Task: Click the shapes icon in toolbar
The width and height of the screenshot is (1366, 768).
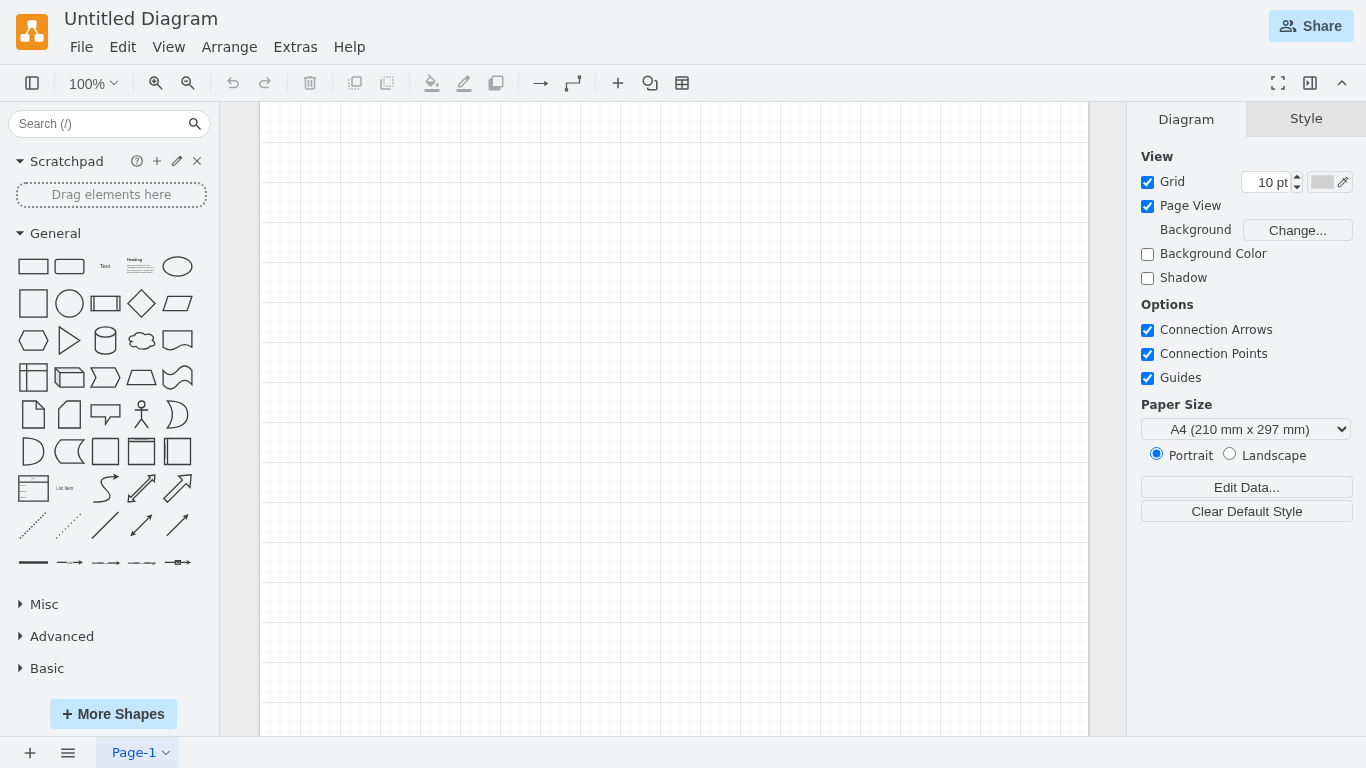Action: pyautogui.click(x=650, y=83)
